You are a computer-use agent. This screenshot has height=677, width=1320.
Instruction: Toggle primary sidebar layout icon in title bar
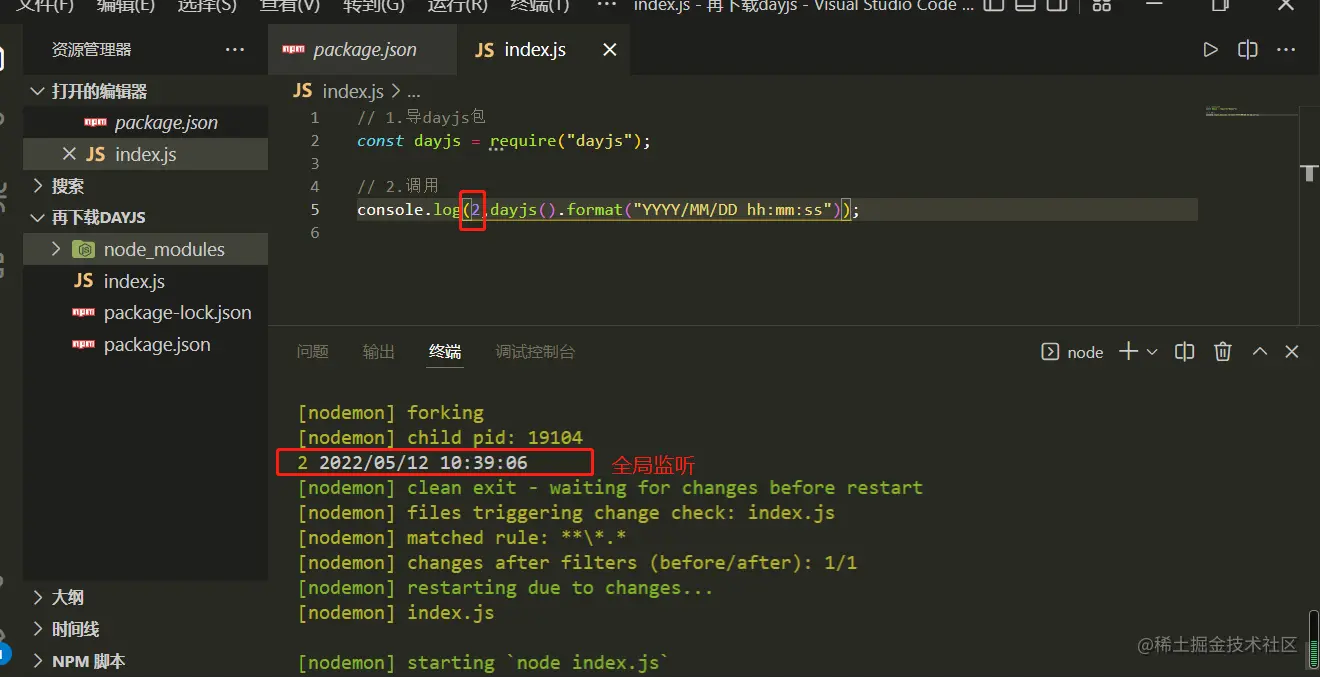[x=992, y=5]
